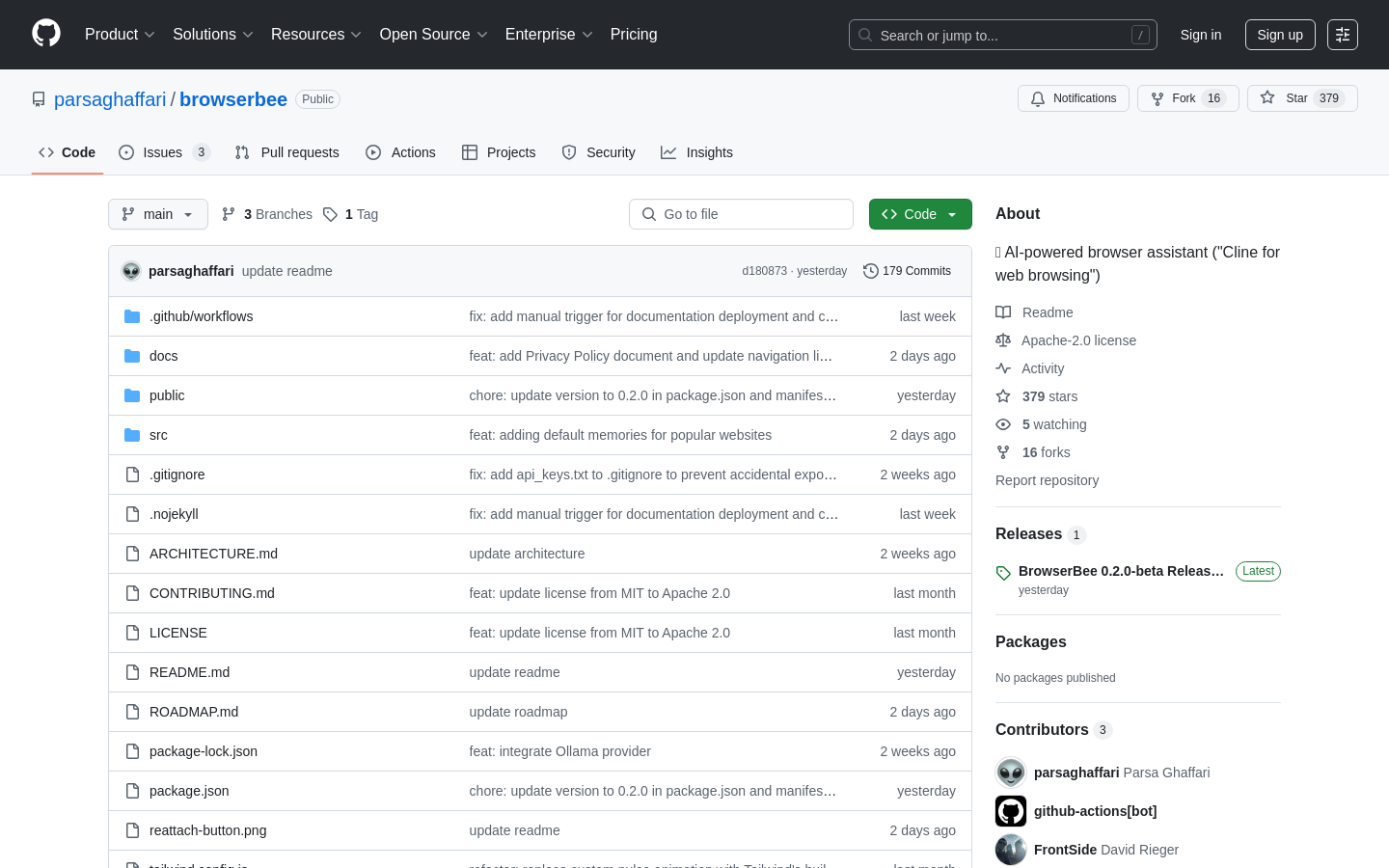The height and width of the screenshot is (868, 1389).
Task: Open the Apache-2.0 license link
Action: 1066,340
